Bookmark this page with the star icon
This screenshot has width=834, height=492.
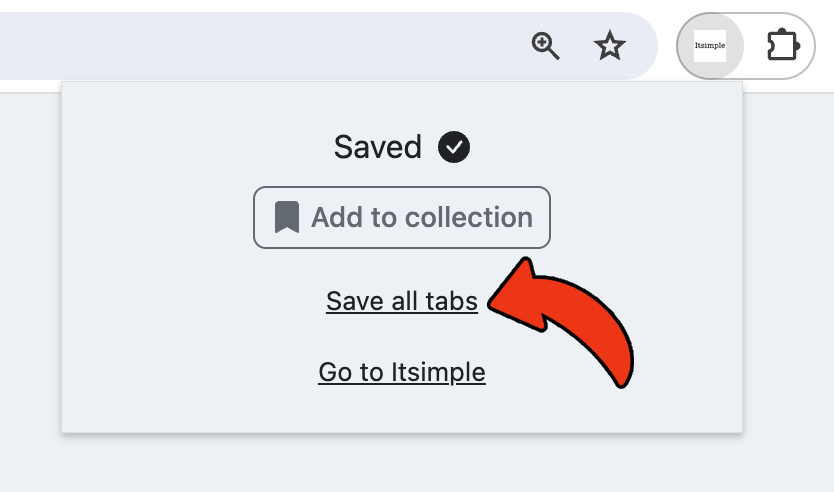[x=609, y=46]
